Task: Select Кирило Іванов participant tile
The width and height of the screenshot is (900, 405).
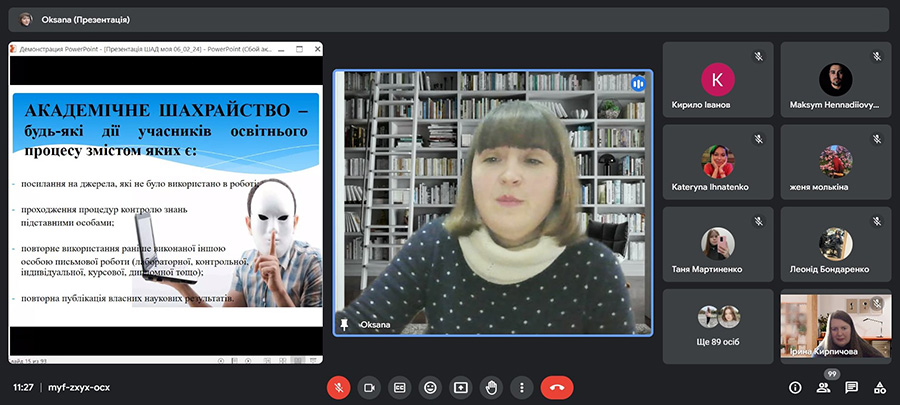Action: pyautogui.click(x=718, y=80)
